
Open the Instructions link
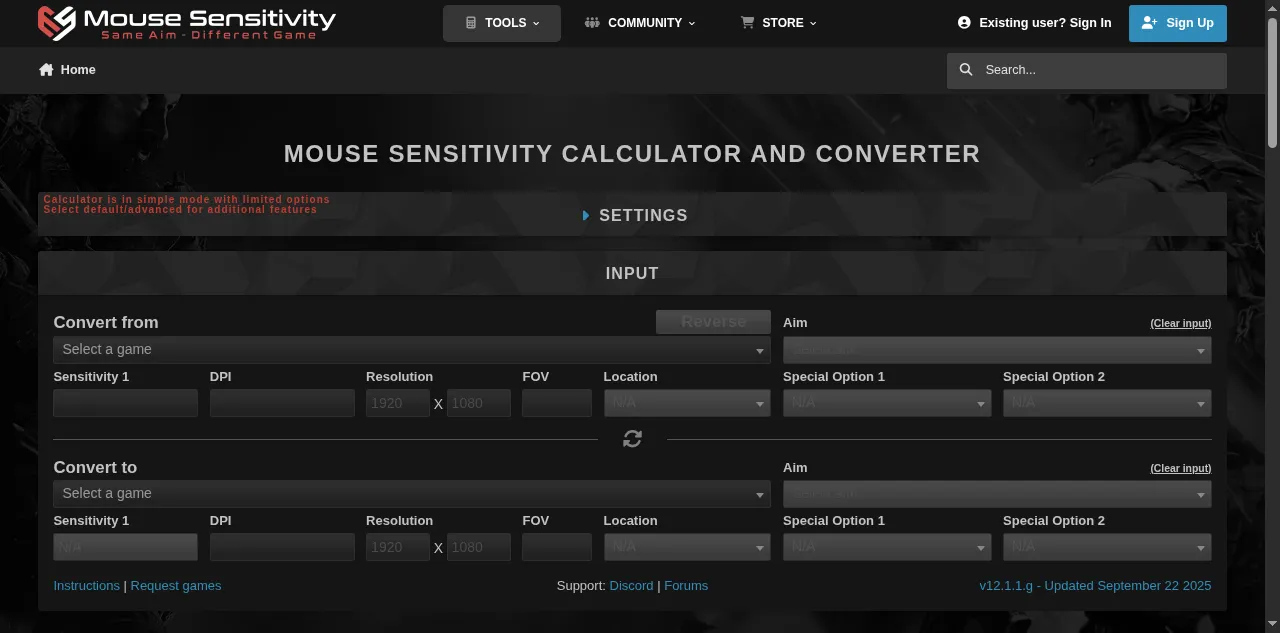pos(86,586)
